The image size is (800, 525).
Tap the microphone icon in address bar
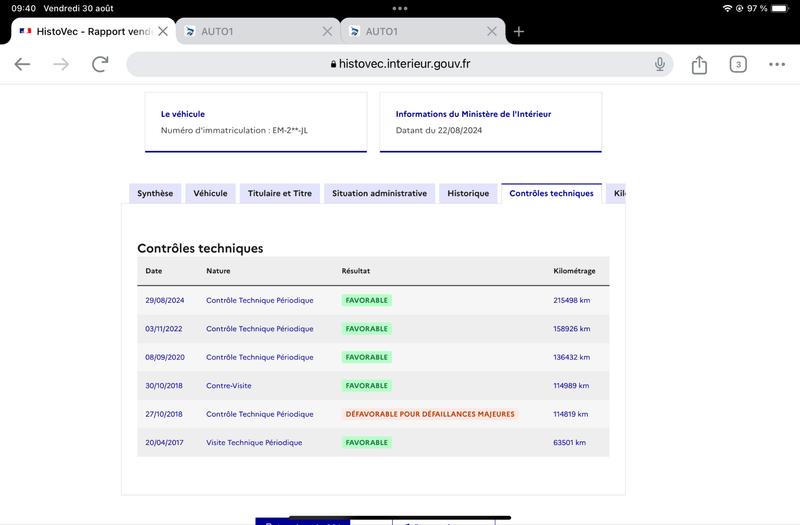tap(660, 64)
